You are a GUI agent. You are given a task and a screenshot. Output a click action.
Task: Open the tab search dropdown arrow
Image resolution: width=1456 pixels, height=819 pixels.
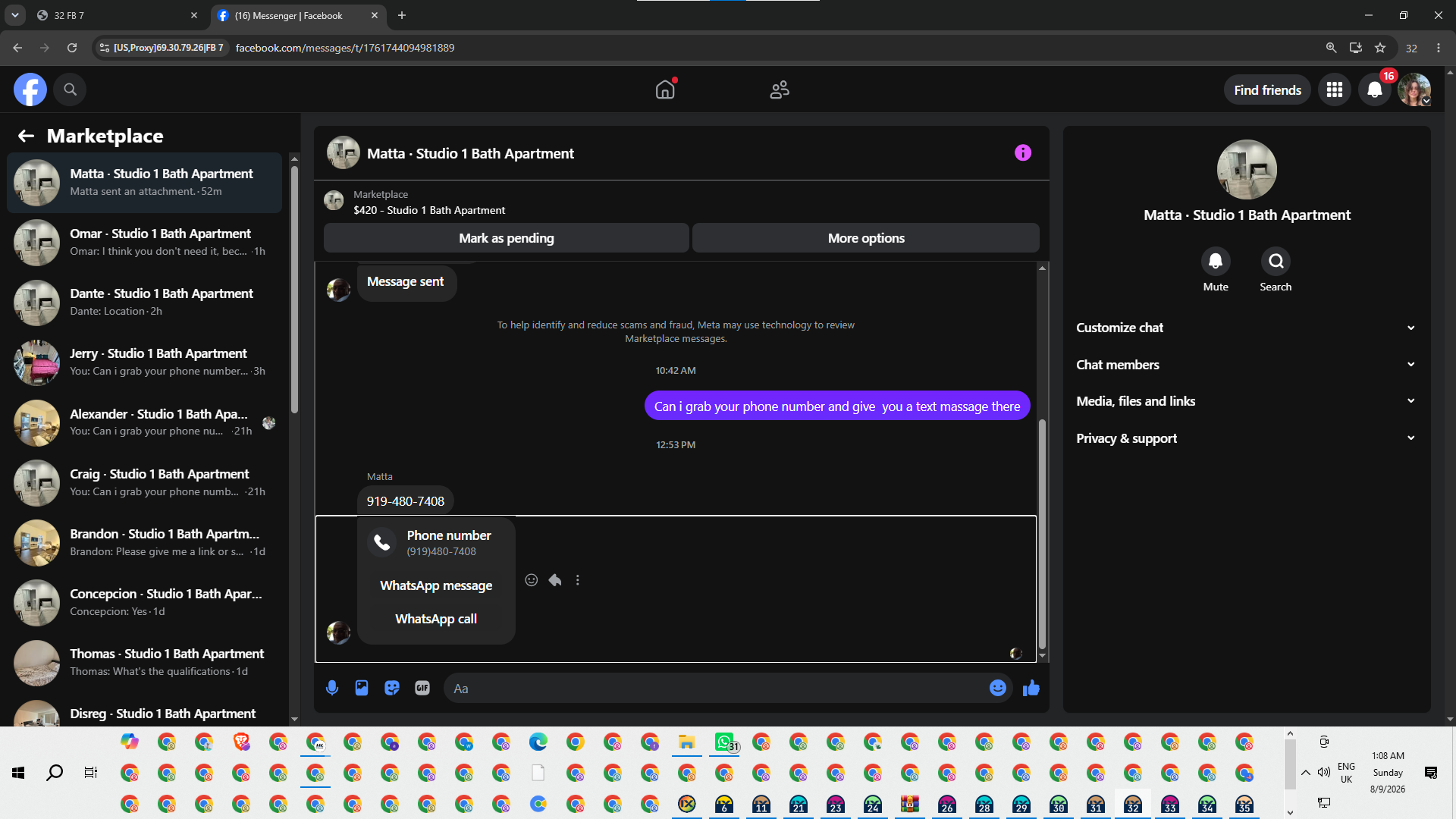coord(14,15)
